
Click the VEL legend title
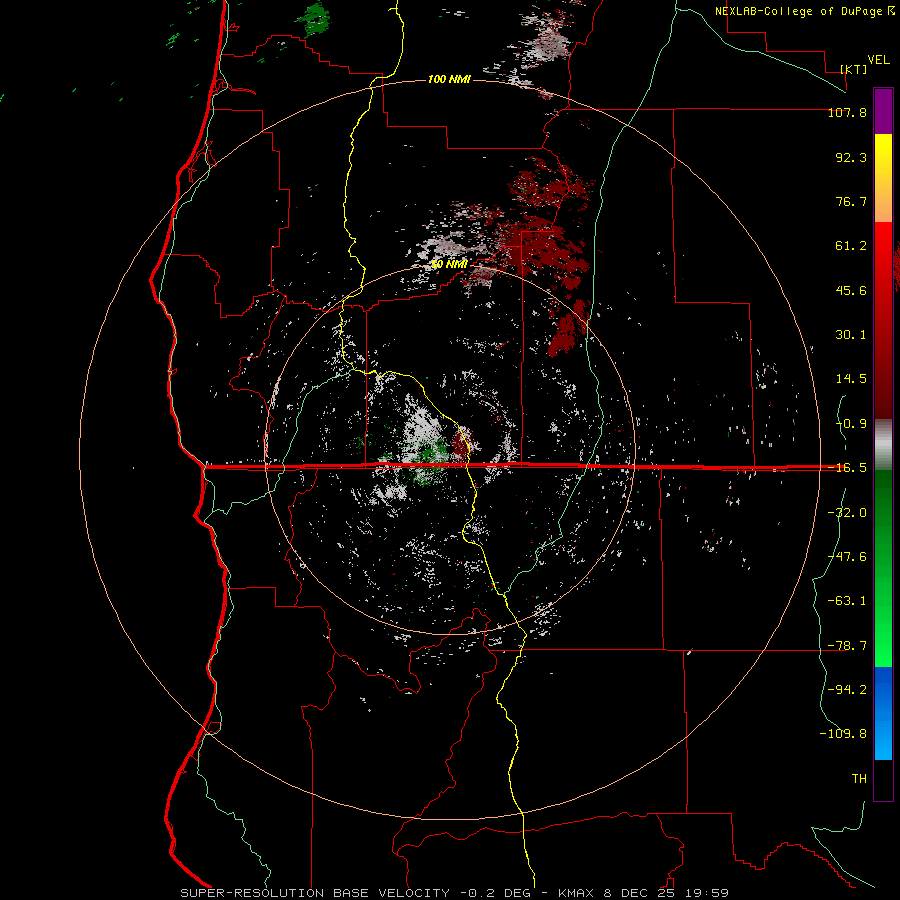(878, 60)
